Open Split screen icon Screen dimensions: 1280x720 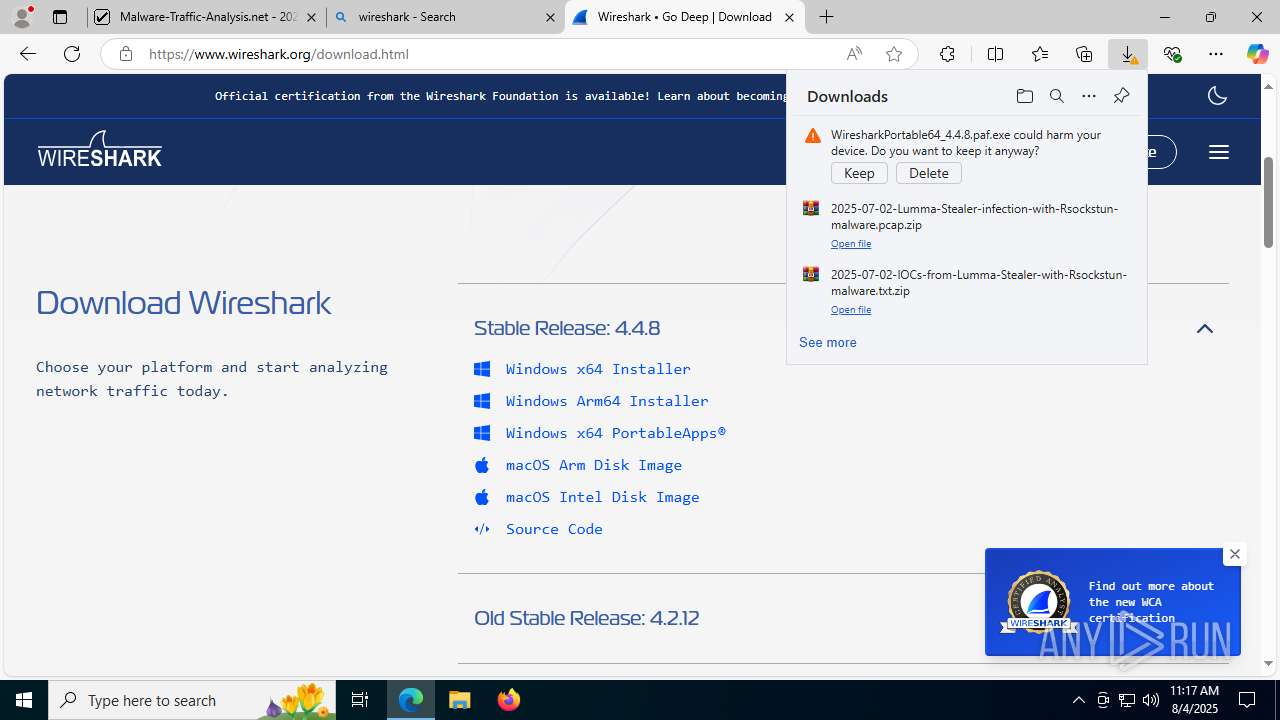coord(995,54)
